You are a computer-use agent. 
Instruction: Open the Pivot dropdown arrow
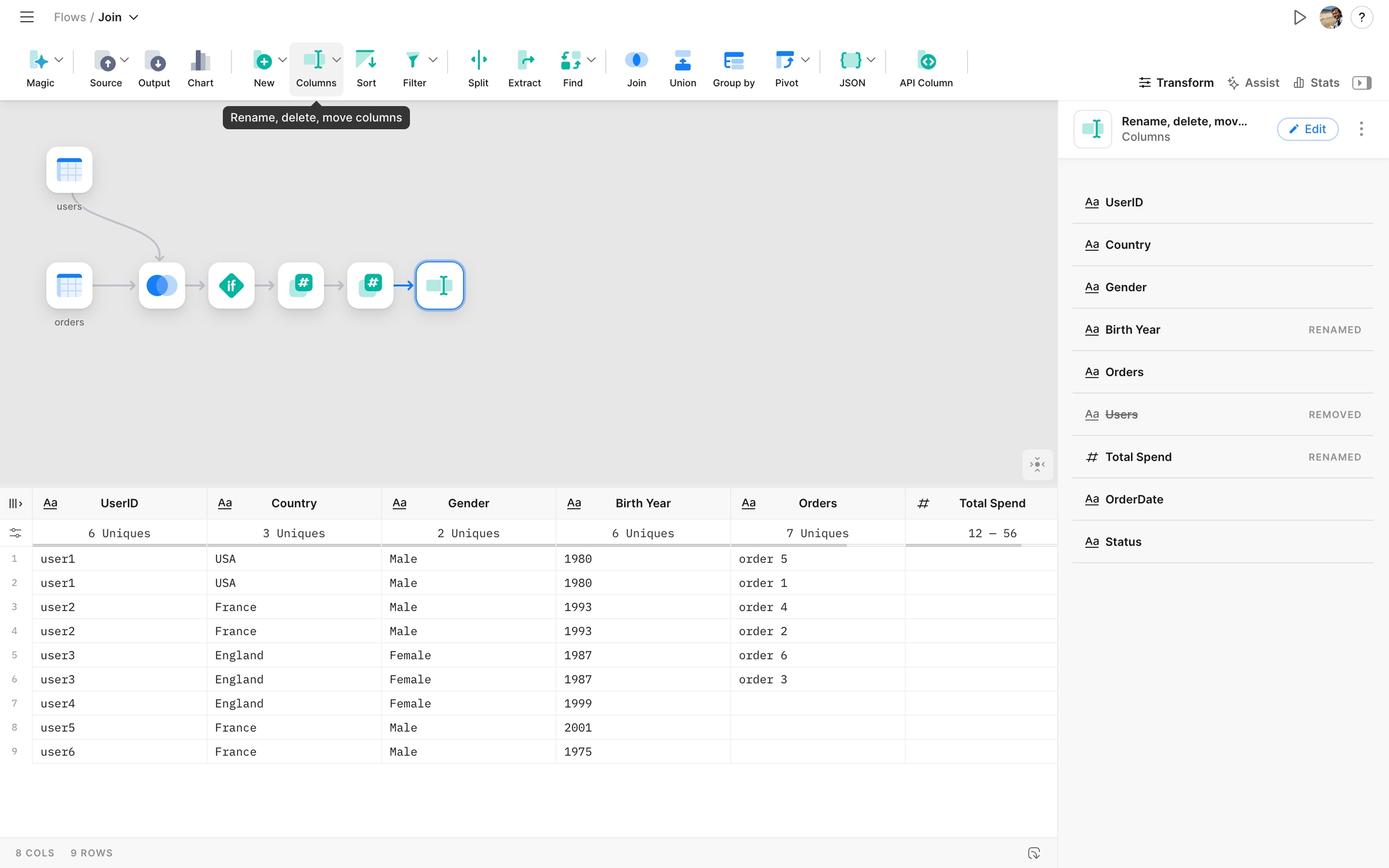pyautogui.click(x=805, y=60)
